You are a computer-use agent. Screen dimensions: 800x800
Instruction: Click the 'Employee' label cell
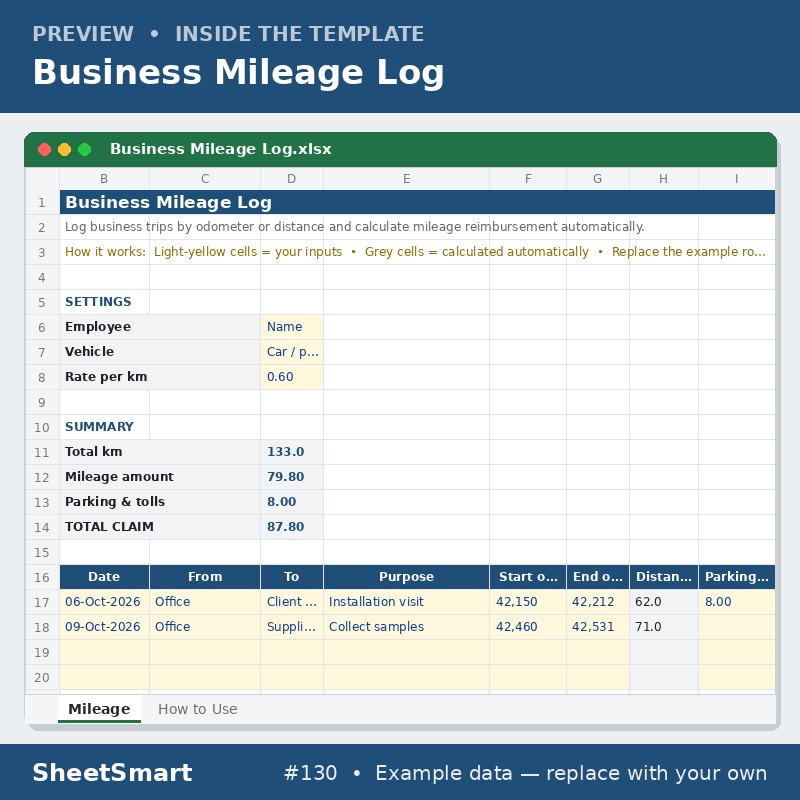point(160,327)
